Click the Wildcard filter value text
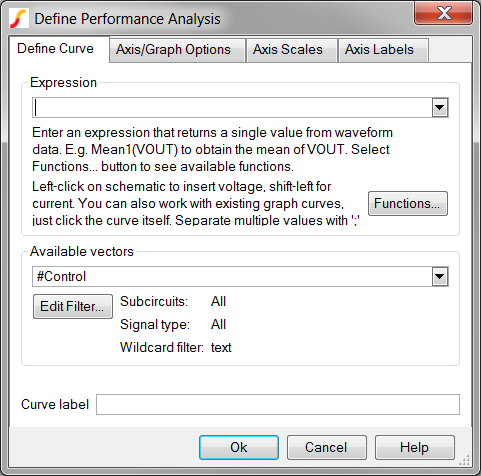The width and height of the screenshot is (481, 476). click(x=221, y=347)
